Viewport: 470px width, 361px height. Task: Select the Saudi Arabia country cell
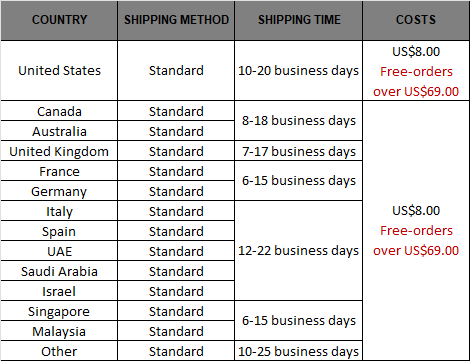[x=59, y=271]
